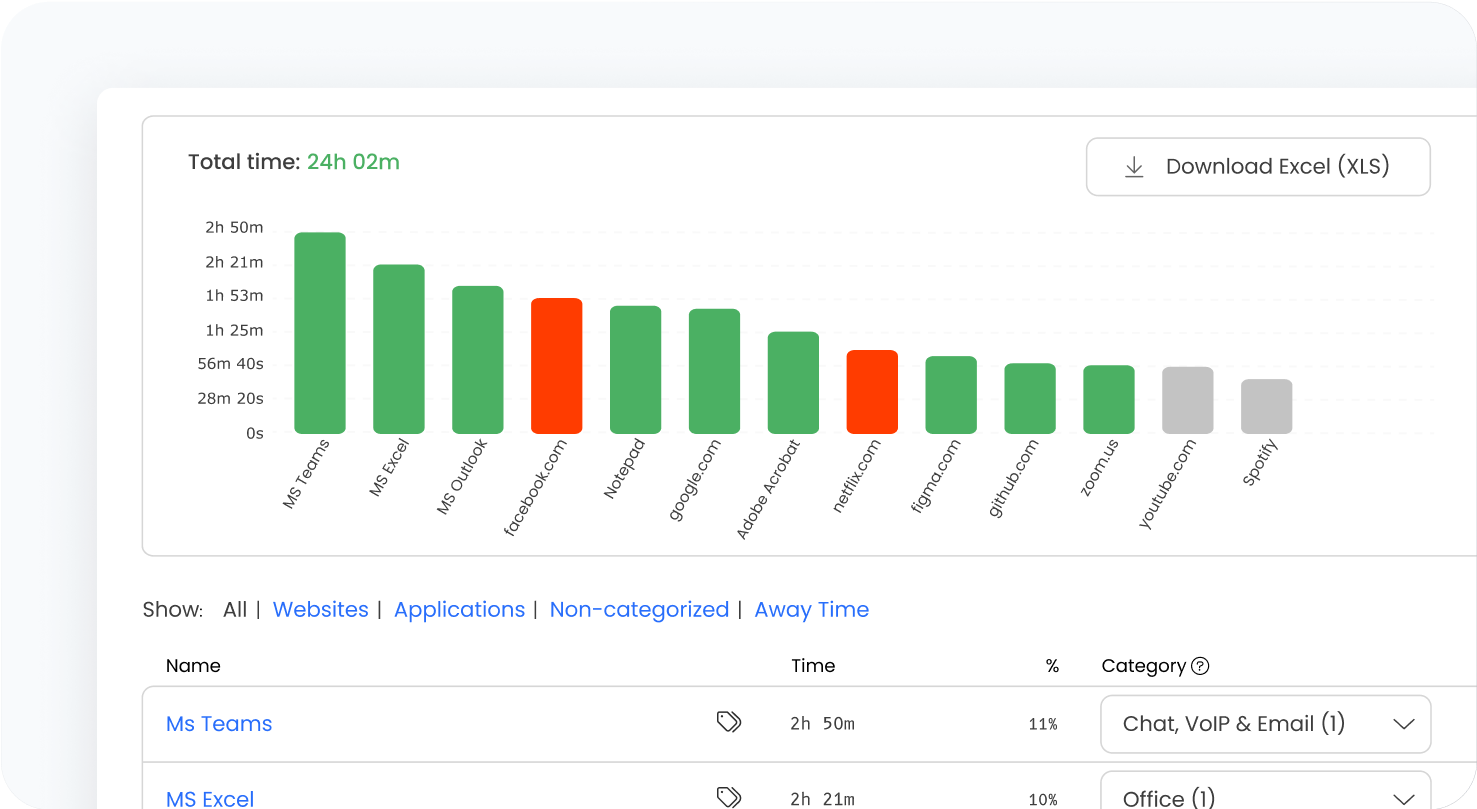
Task: Show Non-categorized items
Action: coord(639,610)
